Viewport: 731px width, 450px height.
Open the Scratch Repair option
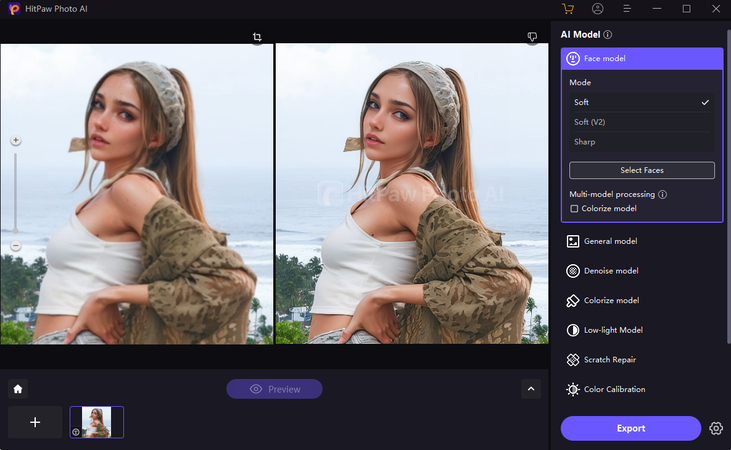click(x=642, y=360)
